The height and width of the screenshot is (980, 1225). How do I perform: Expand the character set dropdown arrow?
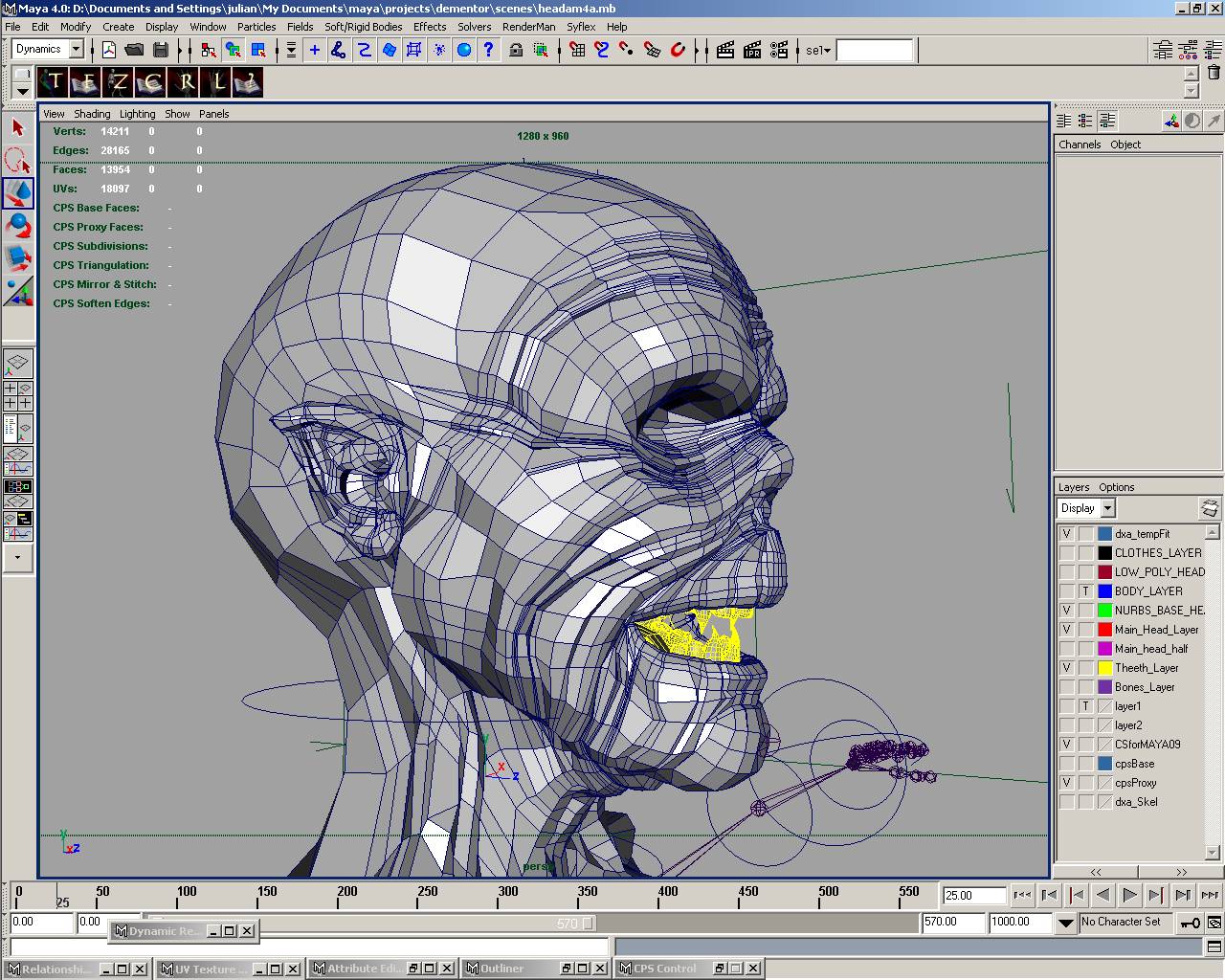[1065, 923]
